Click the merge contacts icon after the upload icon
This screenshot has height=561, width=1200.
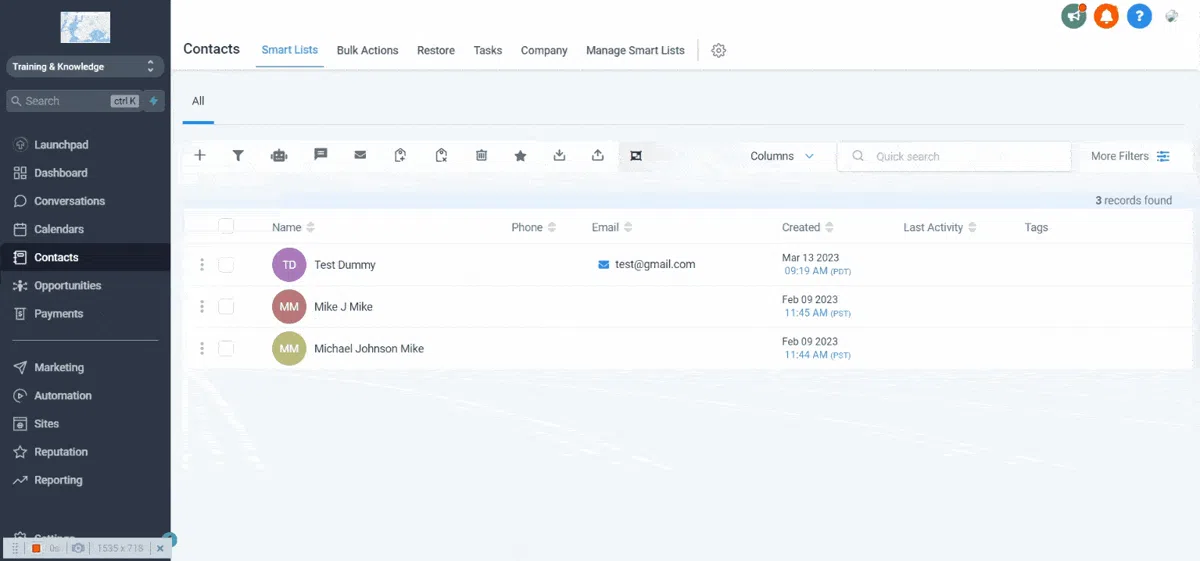coord(635,155)
